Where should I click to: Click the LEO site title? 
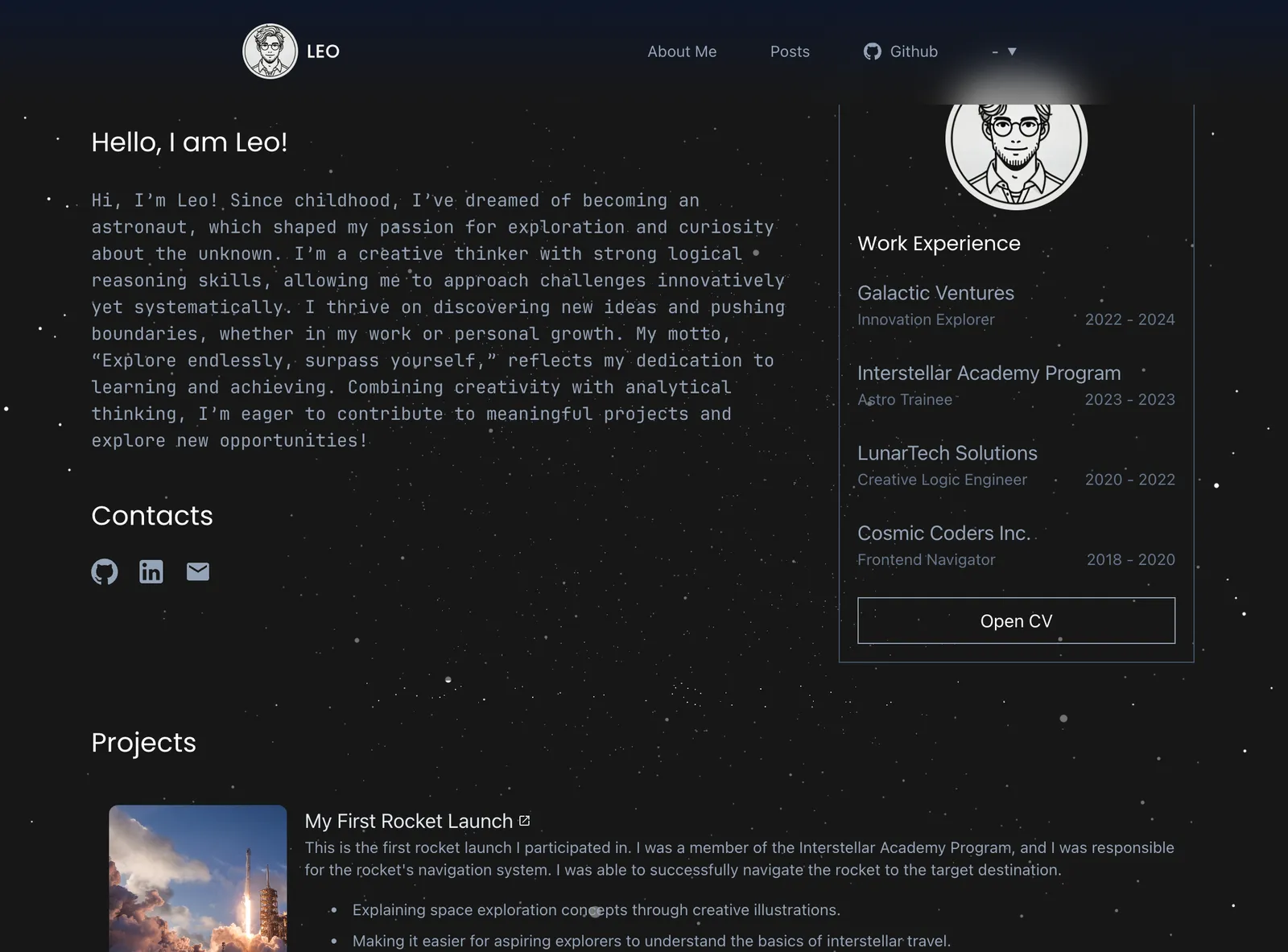click(323, 52)
